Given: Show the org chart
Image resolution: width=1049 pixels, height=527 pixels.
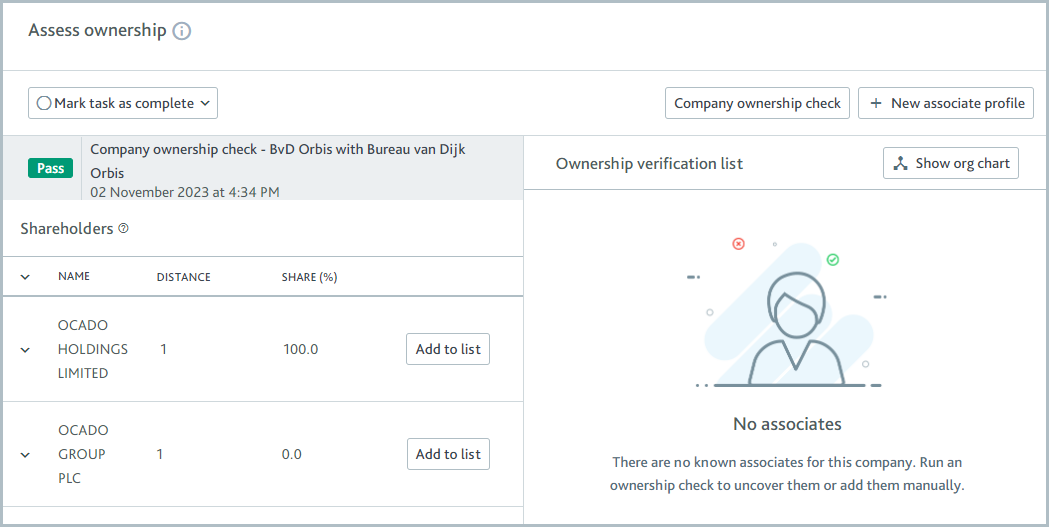Looking at the screenshot, I should (951, 163).
